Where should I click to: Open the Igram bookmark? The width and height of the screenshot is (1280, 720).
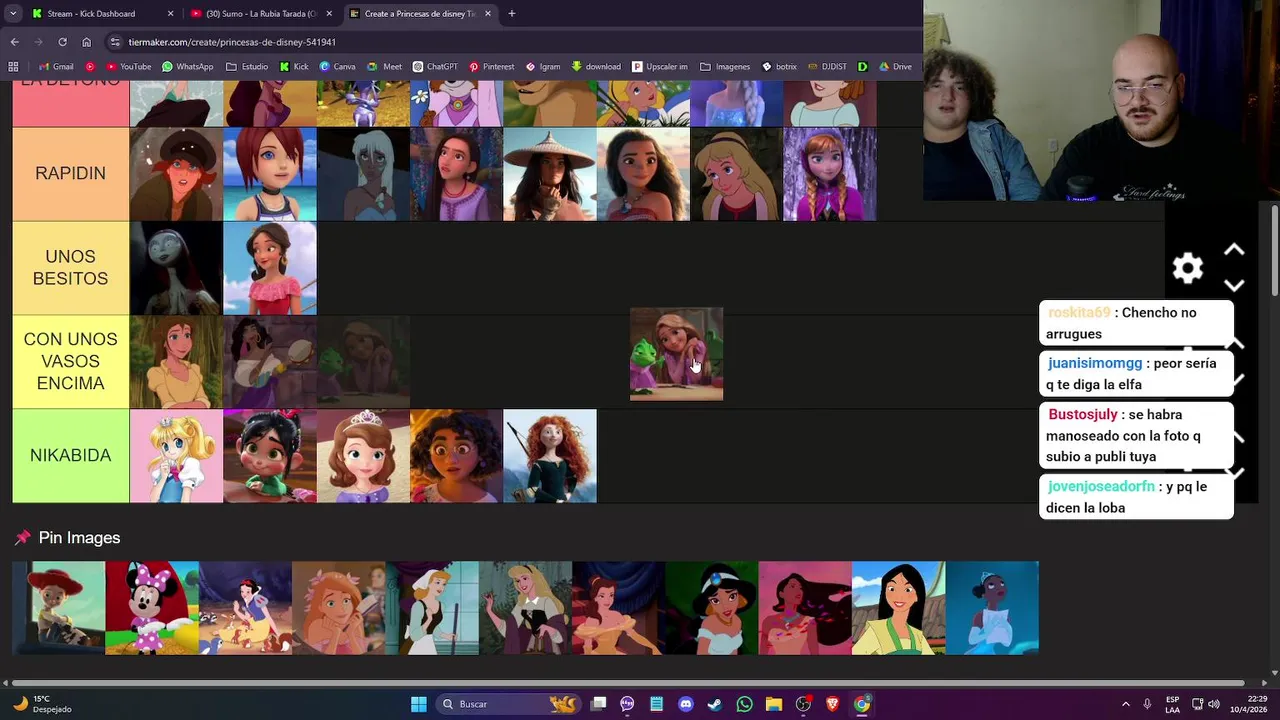[x=543, y=67]
